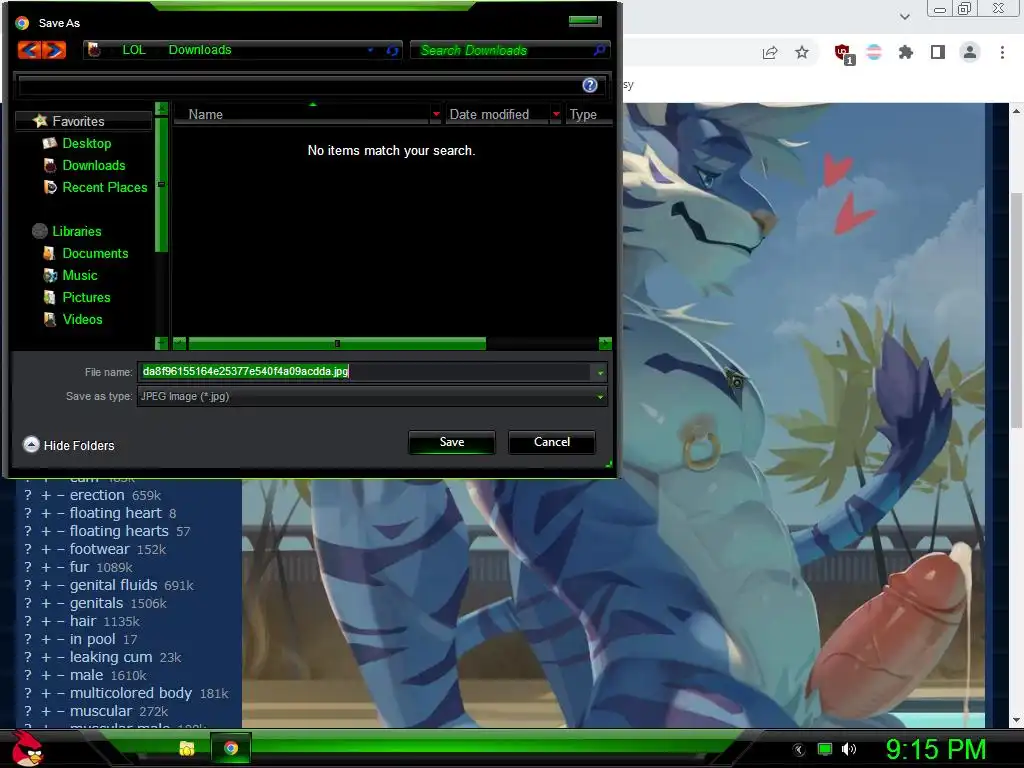This screenshot has height=768, width=1024.
Task: Click the file list horizontal scrollbar thumb
Action: click(x=337, y=344)
